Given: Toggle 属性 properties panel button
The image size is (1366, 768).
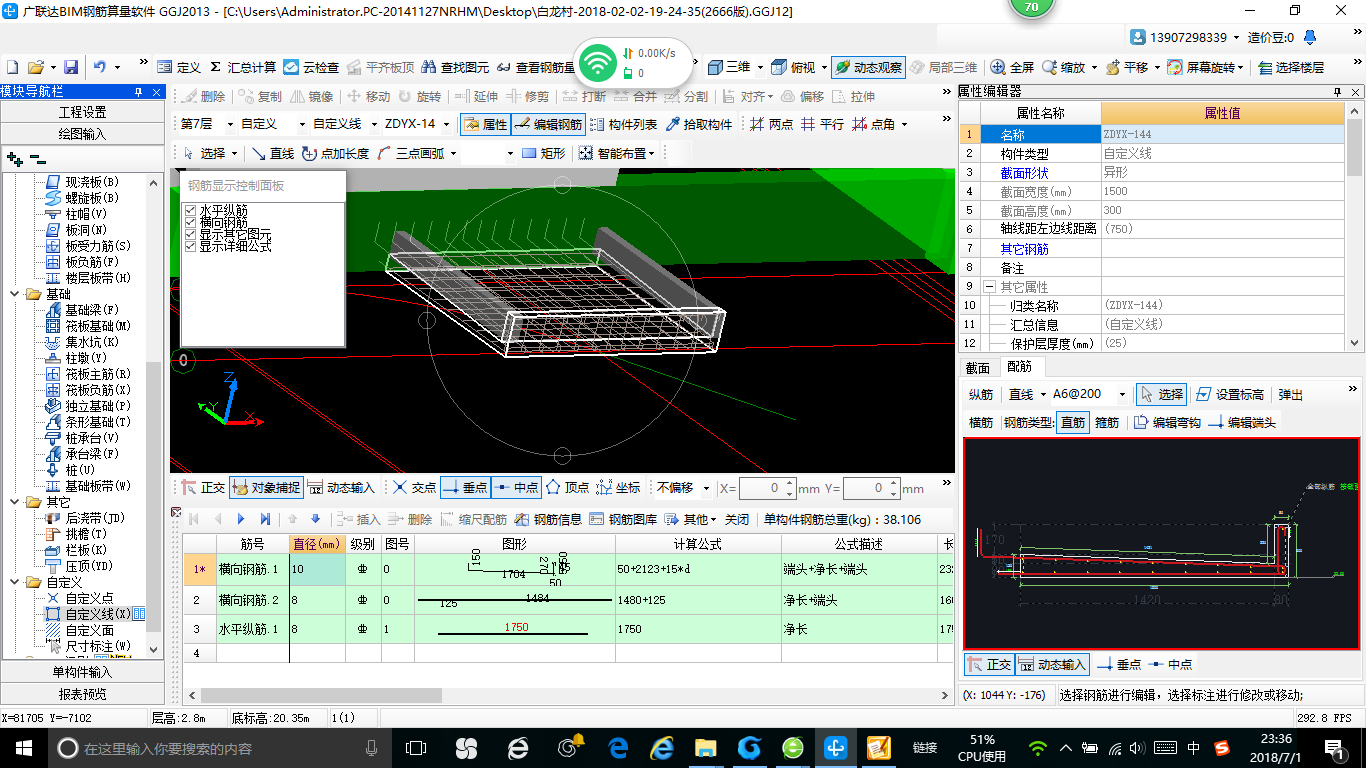Looking at the screenshot, I should coord(485,124).
